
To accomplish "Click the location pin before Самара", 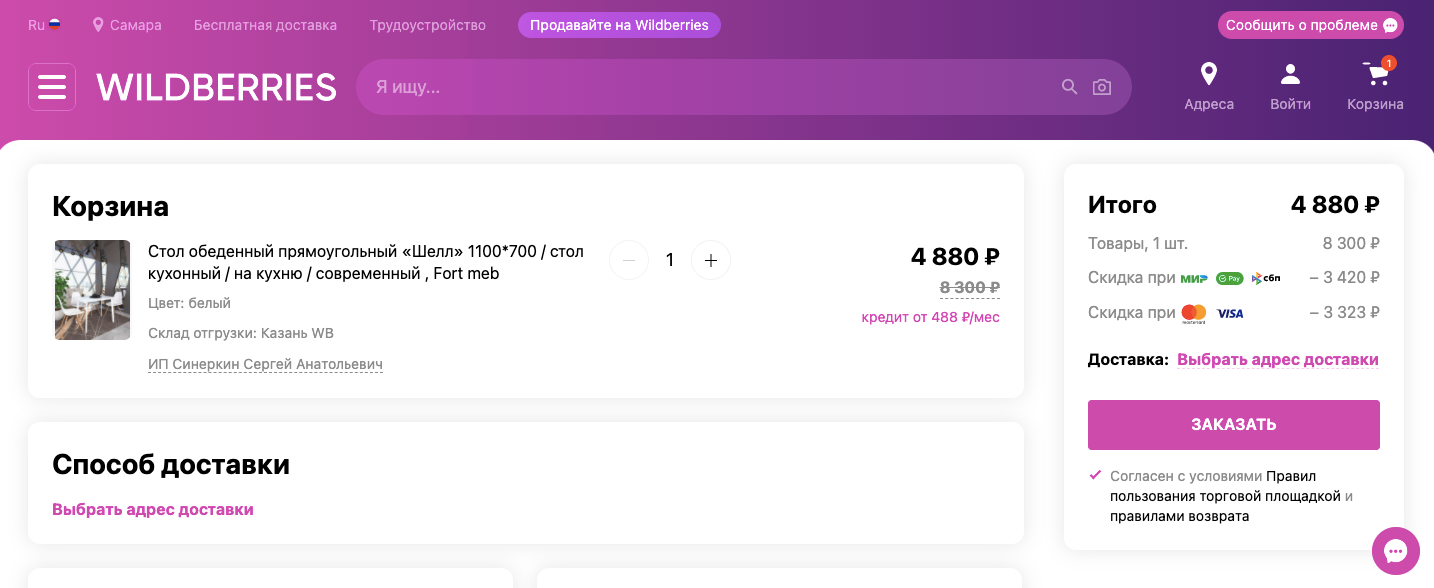I will tap(98, 24).
